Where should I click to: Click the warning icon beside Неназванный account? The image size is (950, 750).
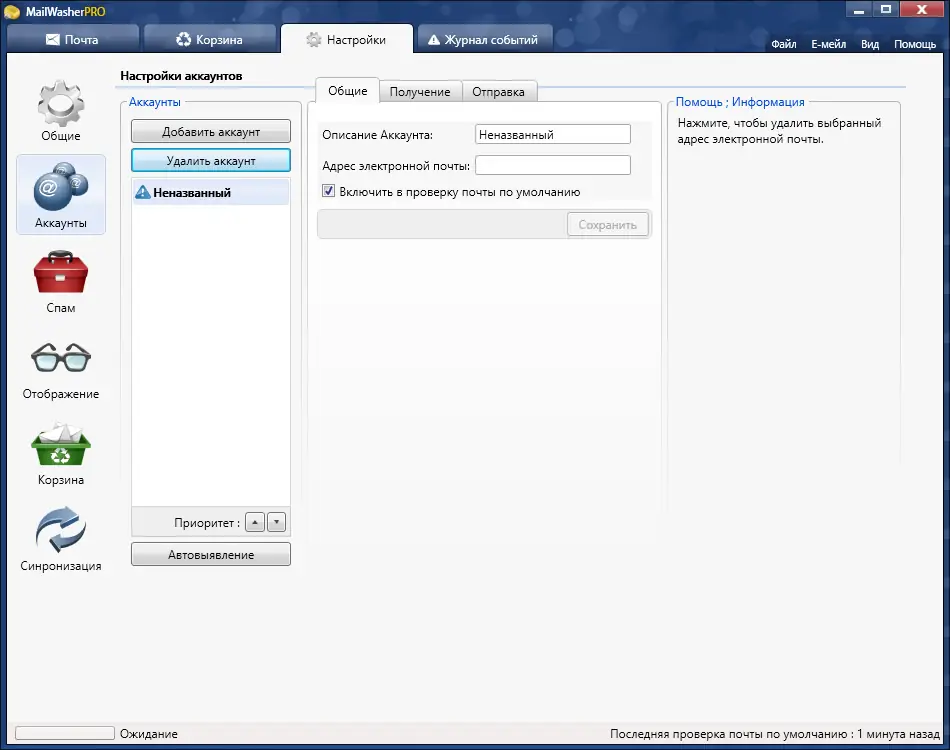tap(142, 193)
